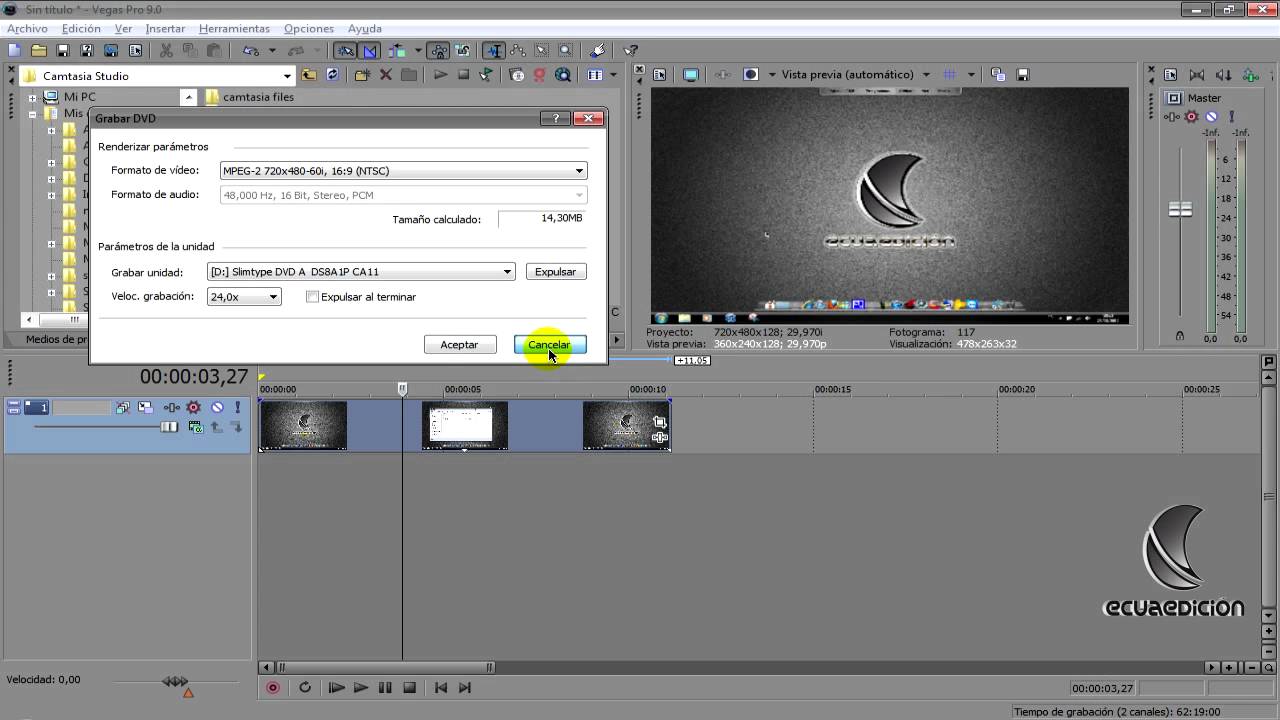
Task: Click explorer Up one level icon
Action: coord(309,75)
